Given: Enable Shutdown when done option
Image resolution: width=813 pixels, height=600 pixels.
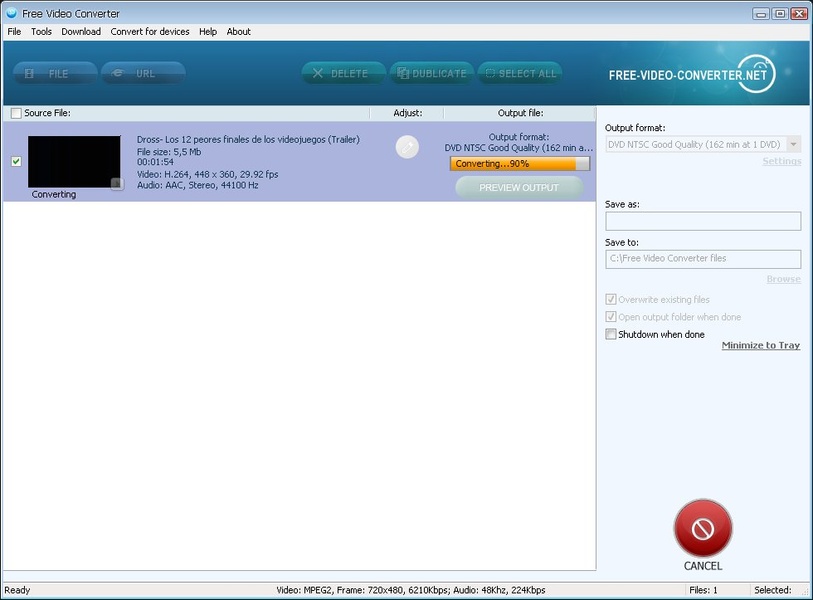Looking at the screenshot, I should pos(611,334).
